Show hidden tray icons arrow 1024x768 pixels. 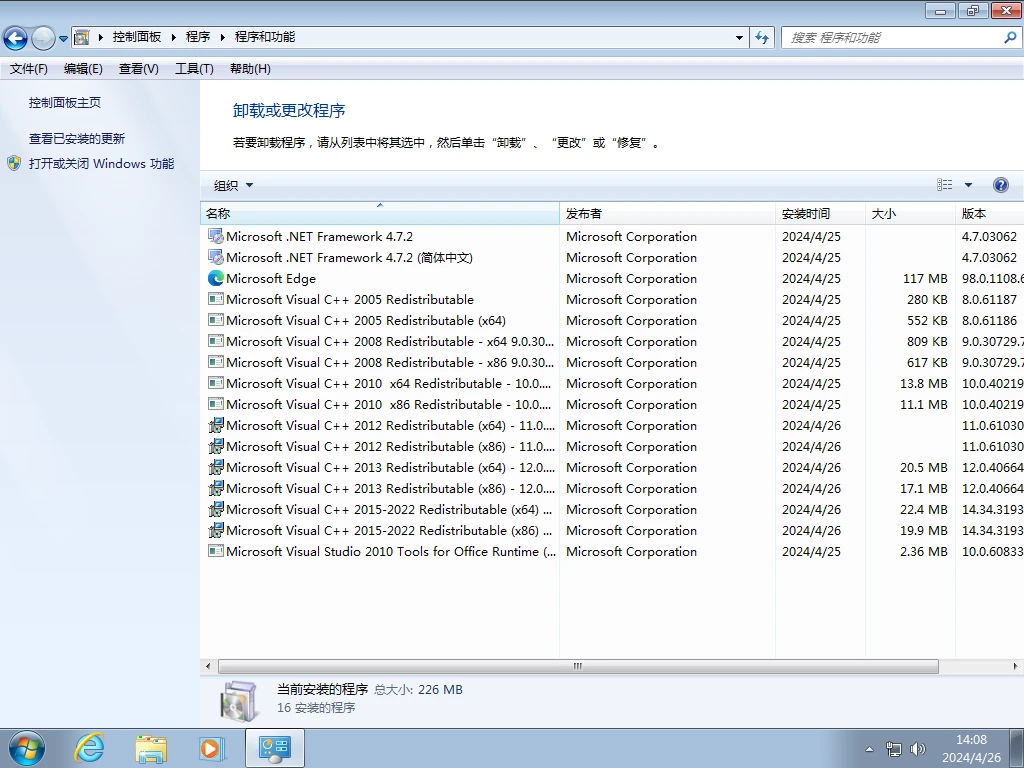(869, 749)
